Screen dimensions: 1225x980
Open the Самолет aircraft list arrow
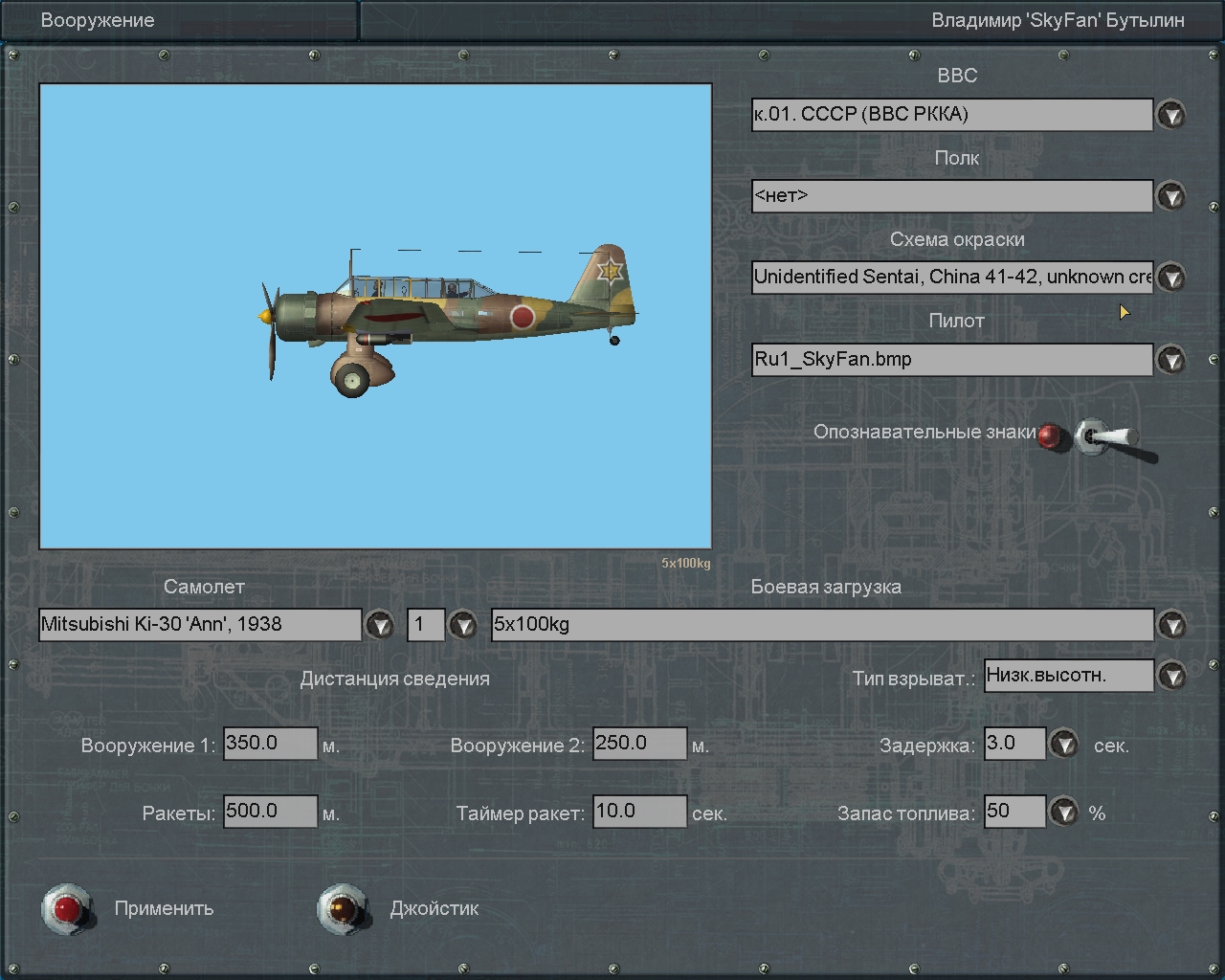tap(380, 625)
